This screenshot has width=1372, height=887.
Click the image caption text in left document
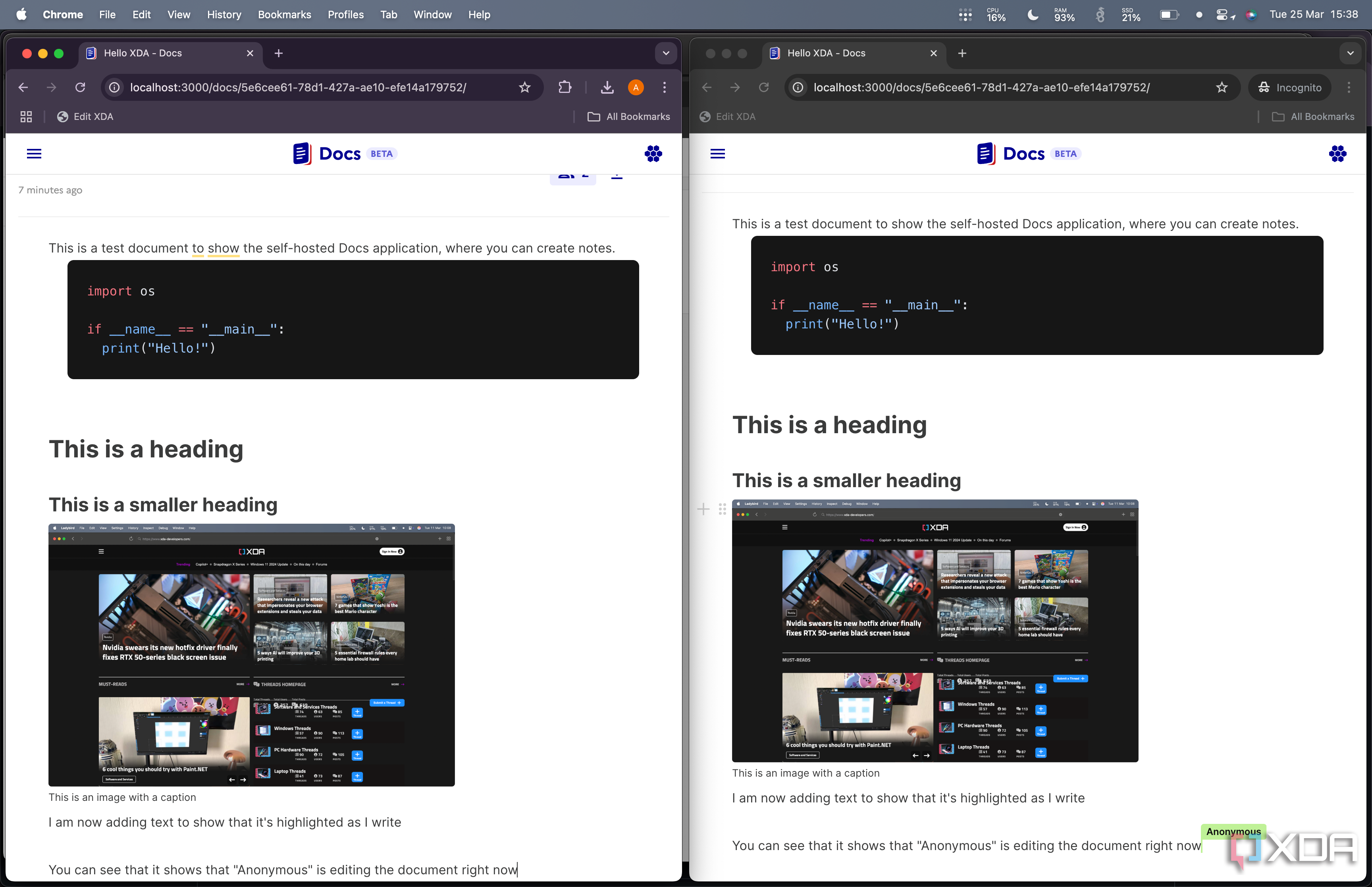point(122,797)
